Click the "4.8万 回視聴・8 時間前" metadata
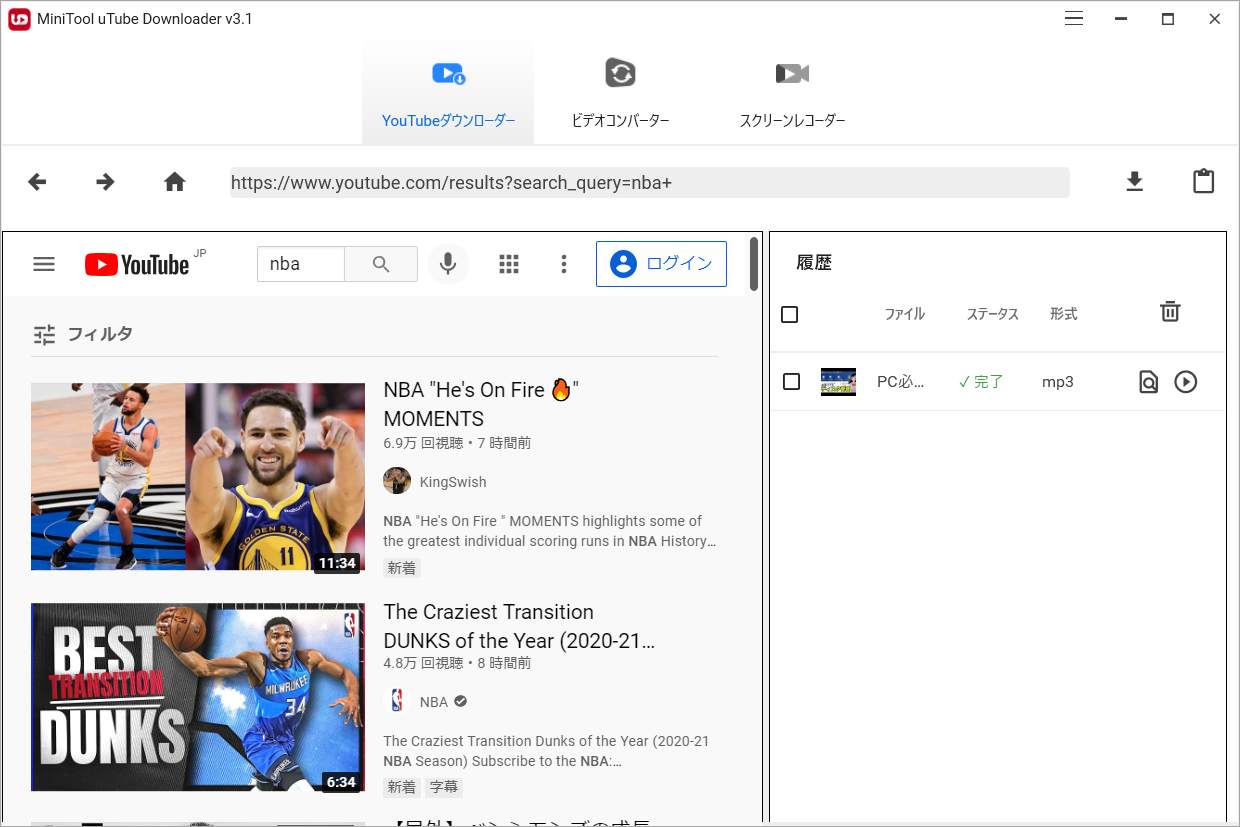 [x=457, y=663]
